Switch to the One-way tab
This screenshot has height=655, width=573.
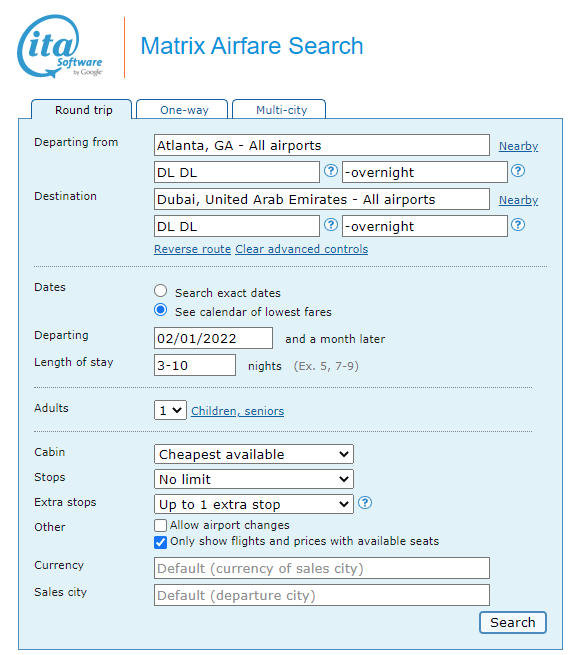point(182,110)
